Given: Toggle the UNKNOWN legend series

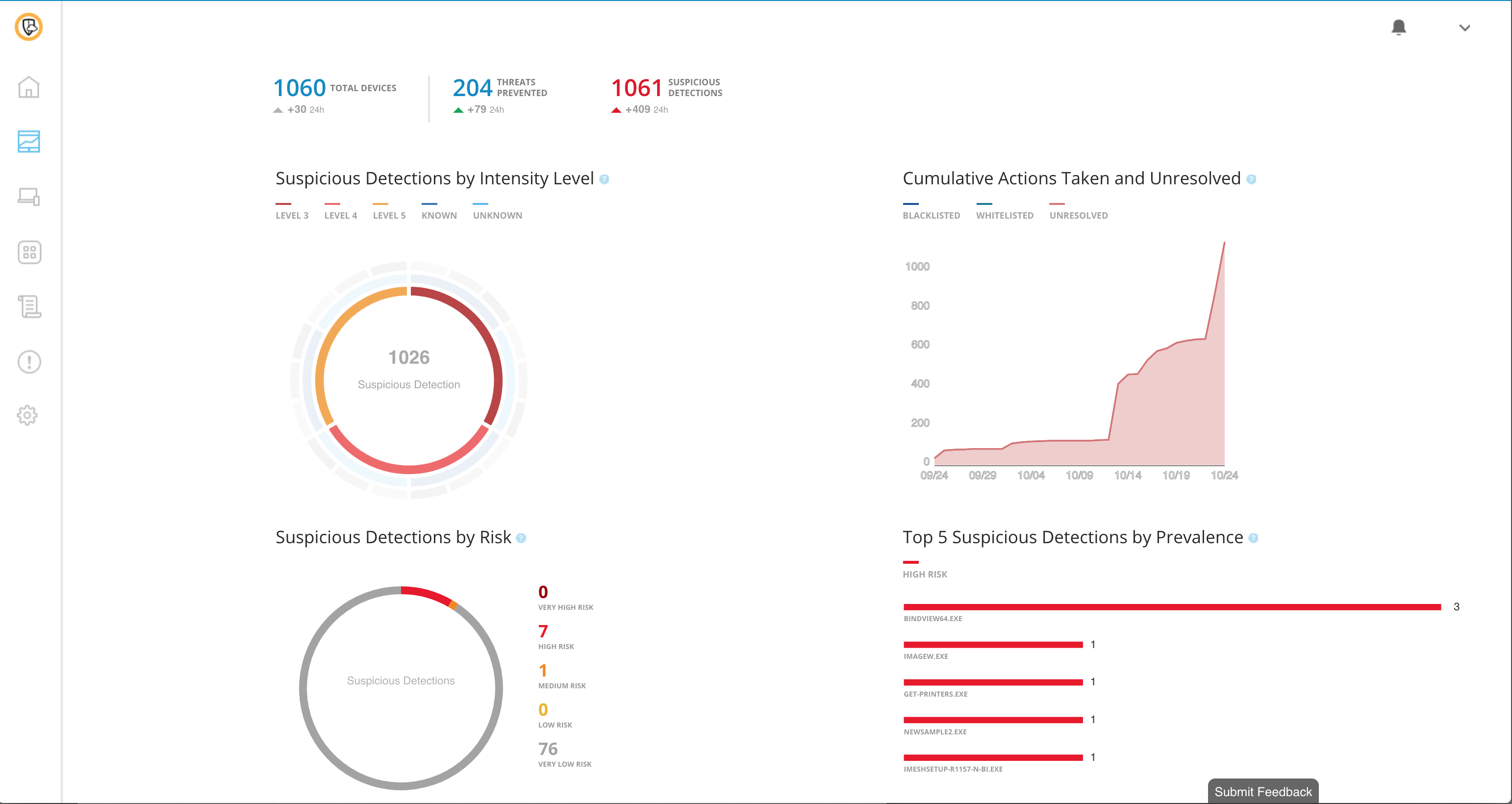Looking at the screenshot, I should coord(497,215).
